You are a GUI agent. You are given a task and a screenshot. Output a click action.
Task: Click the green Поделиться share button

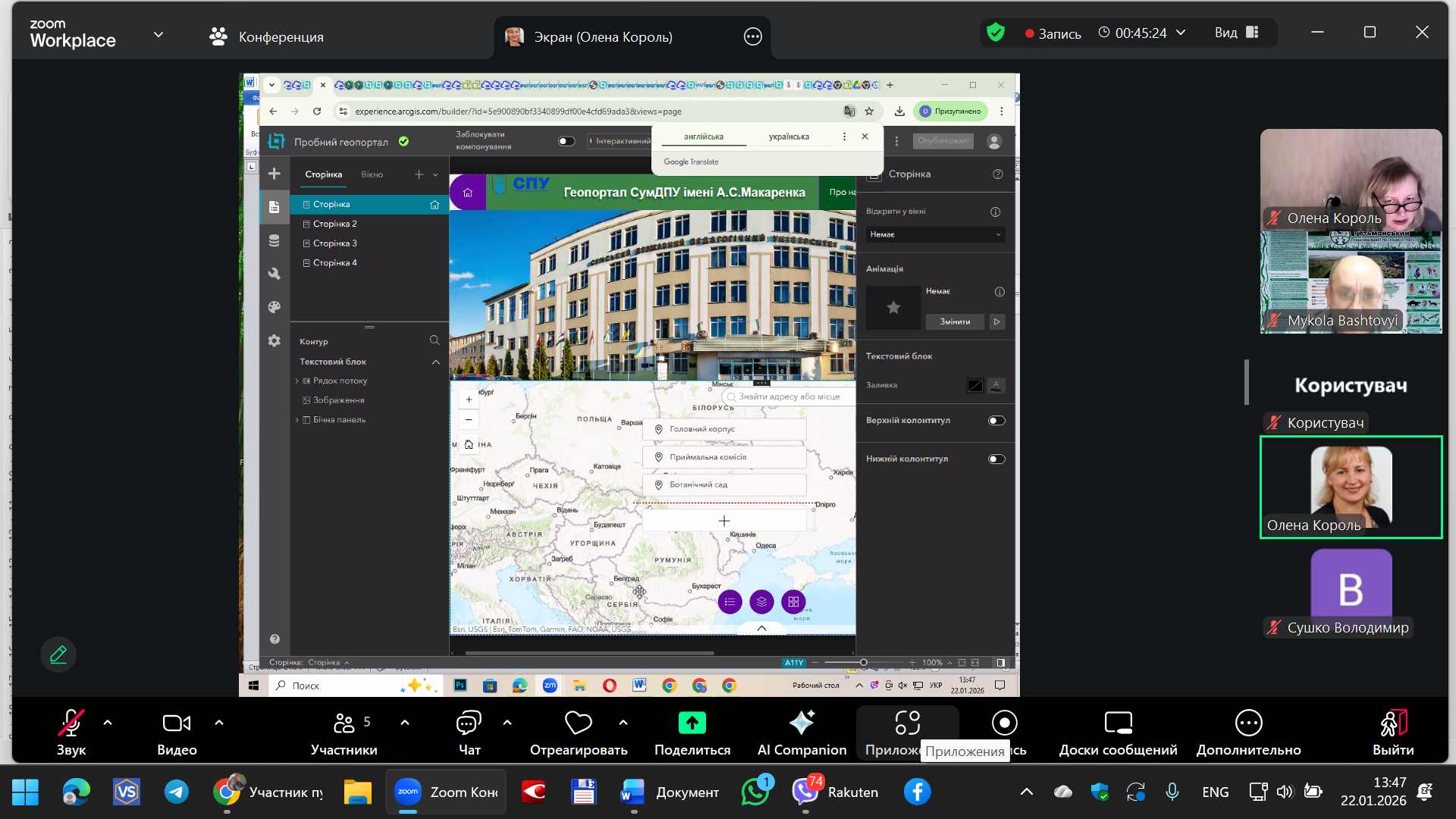[692, 723]
